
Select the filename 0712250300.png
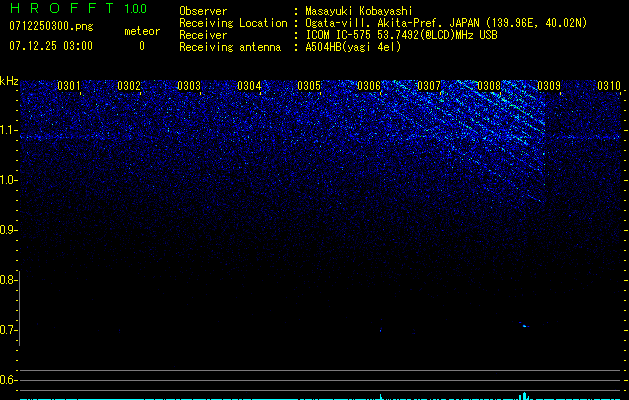pos(51,27)
